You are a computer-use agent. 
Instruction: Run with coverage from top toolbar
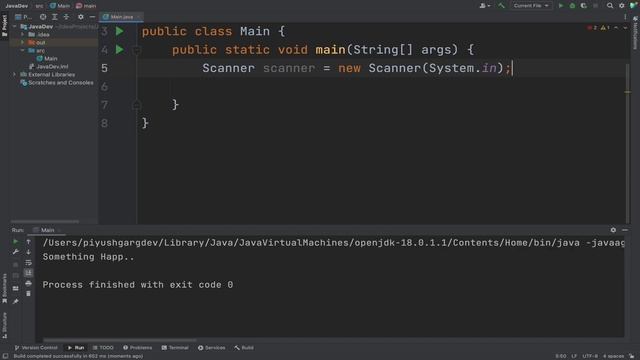coord(584,6)
